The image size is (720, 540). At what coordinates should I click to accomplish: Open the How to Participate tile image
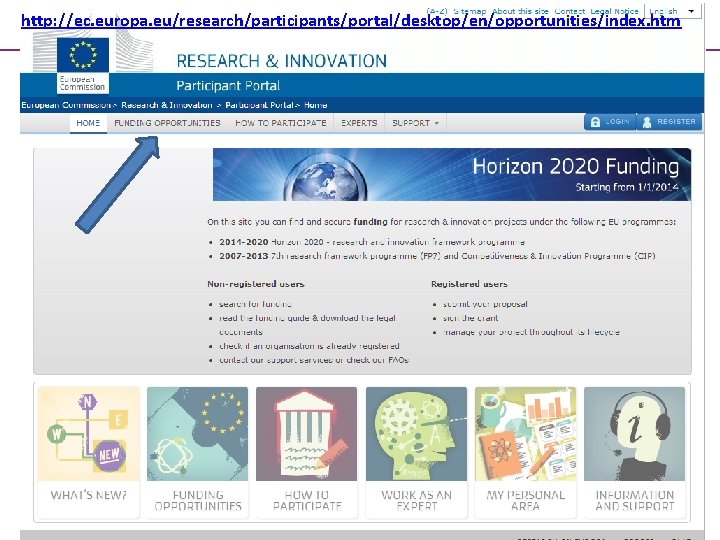[307, 434]
